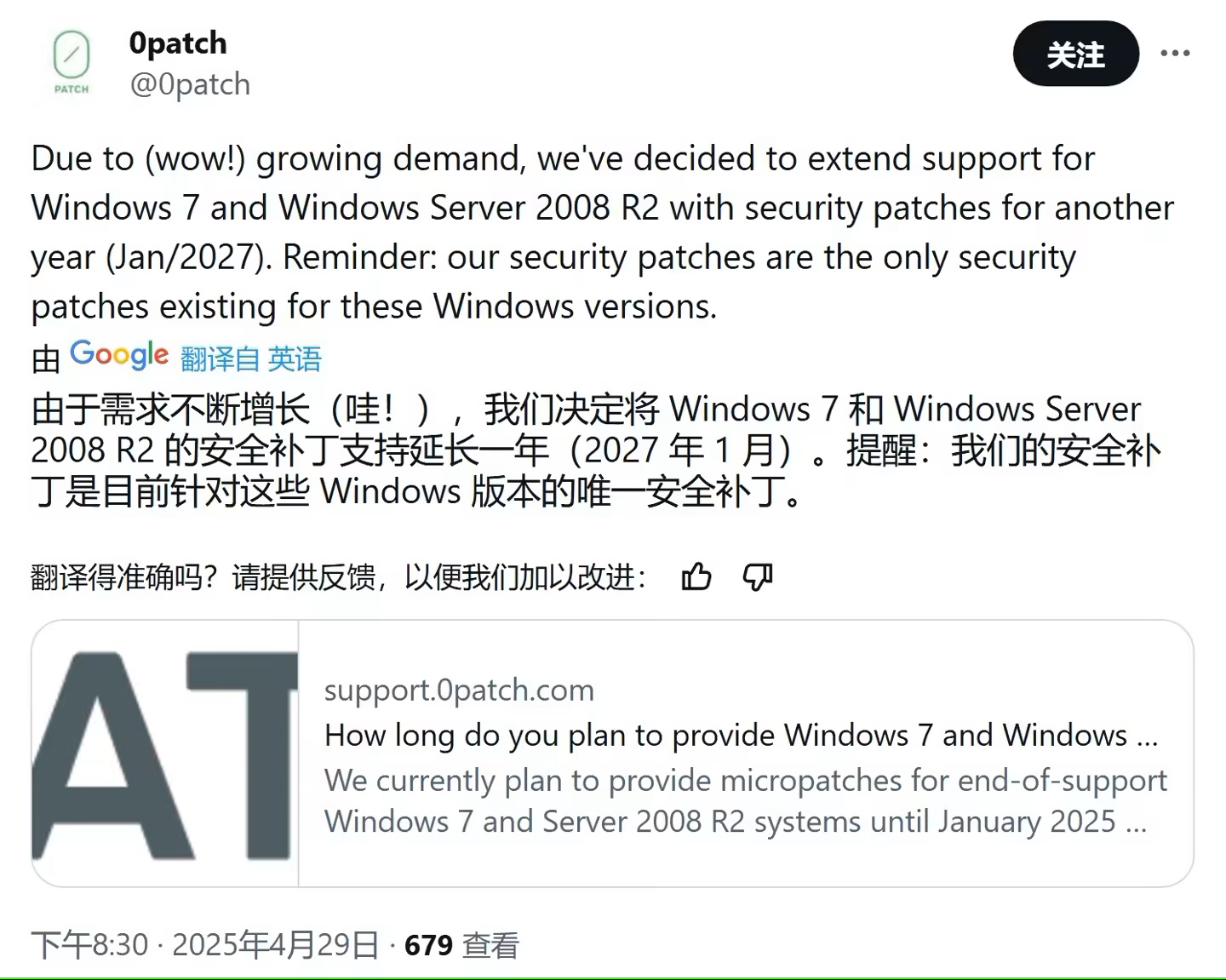Viewport: 1226px width, 980px height.
Task: Click the Chinese translated tweet text
Action: (x=596, y=450)
